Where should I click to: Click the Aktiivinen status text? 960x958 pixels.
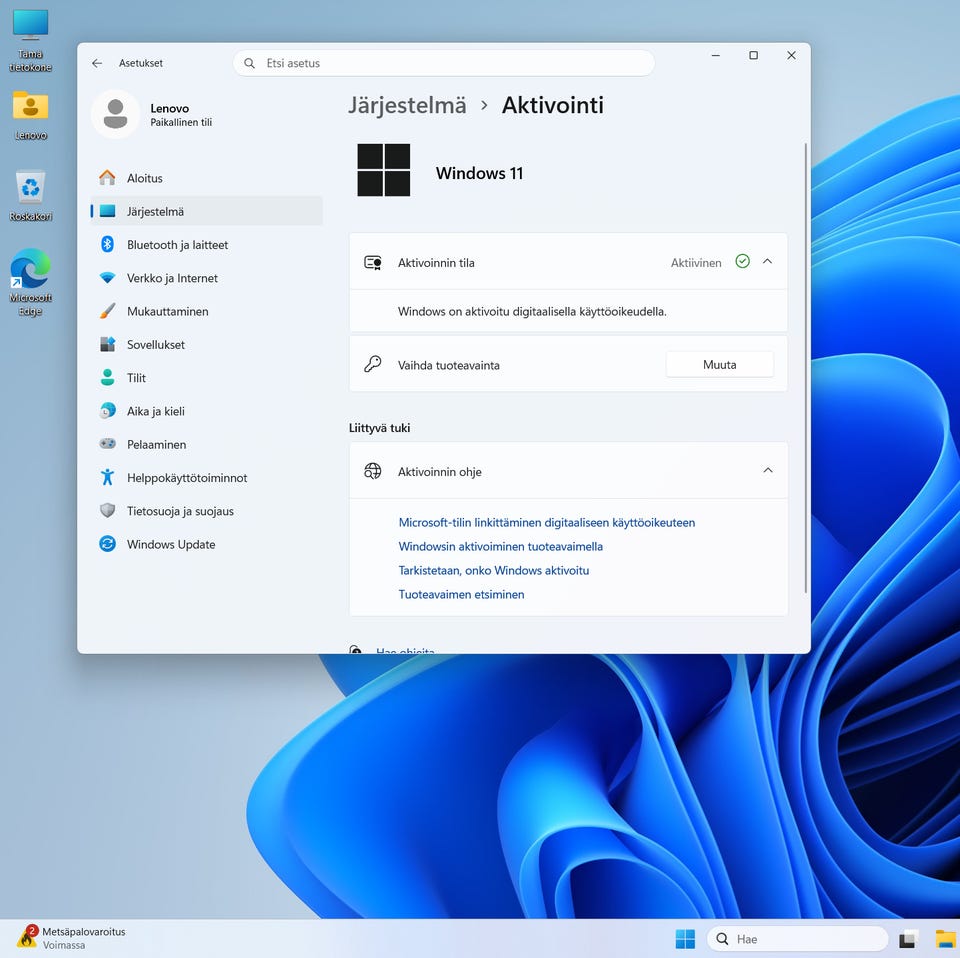(x=696, y=263)
